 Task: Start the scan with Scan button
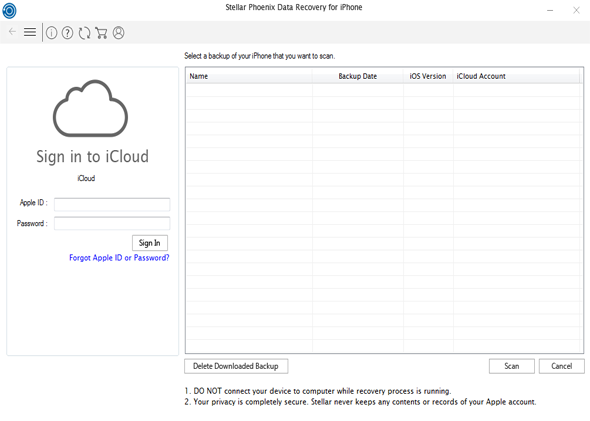(x=512, y=366)
